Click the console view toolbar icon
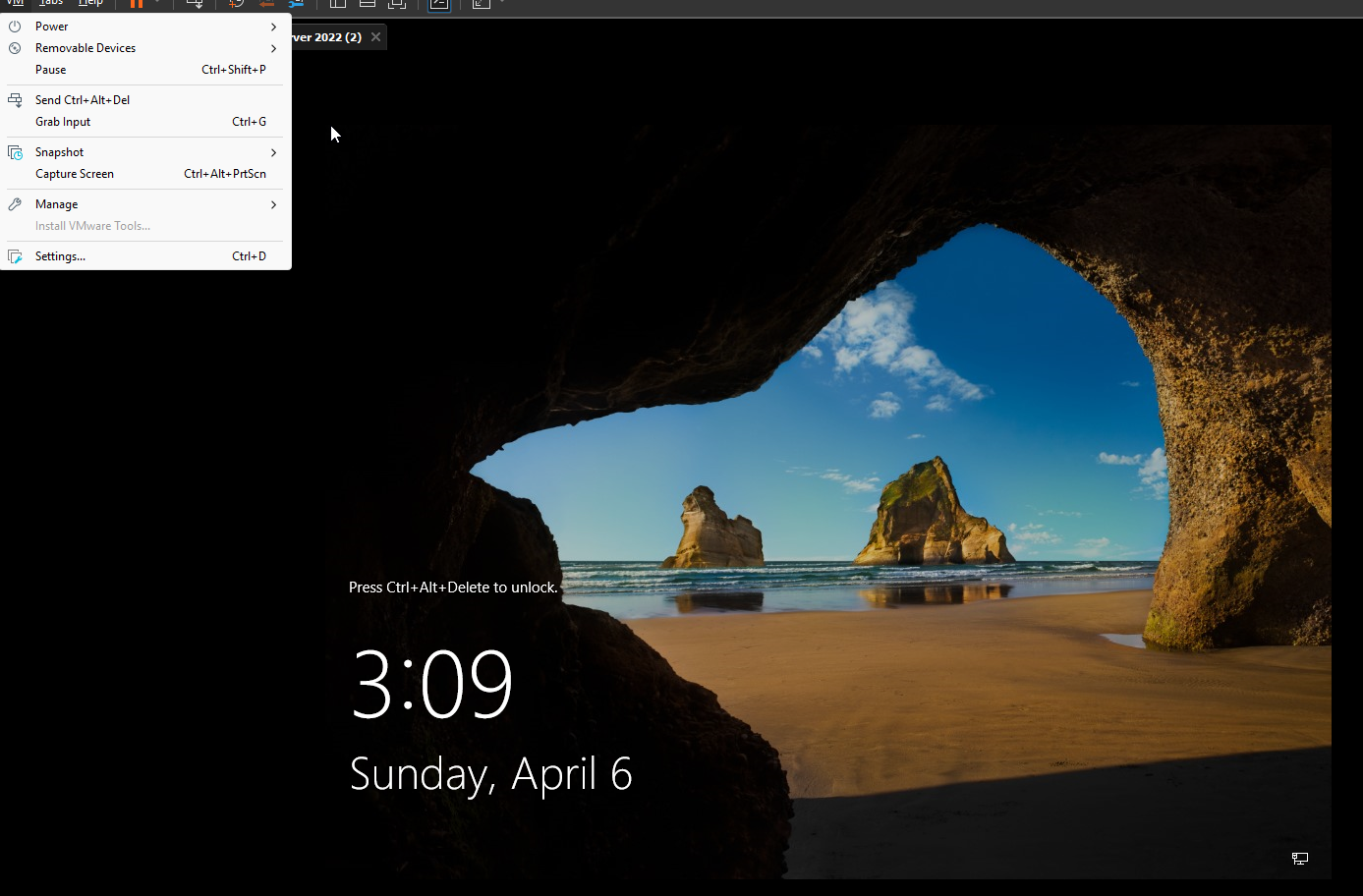 (439, 4)
